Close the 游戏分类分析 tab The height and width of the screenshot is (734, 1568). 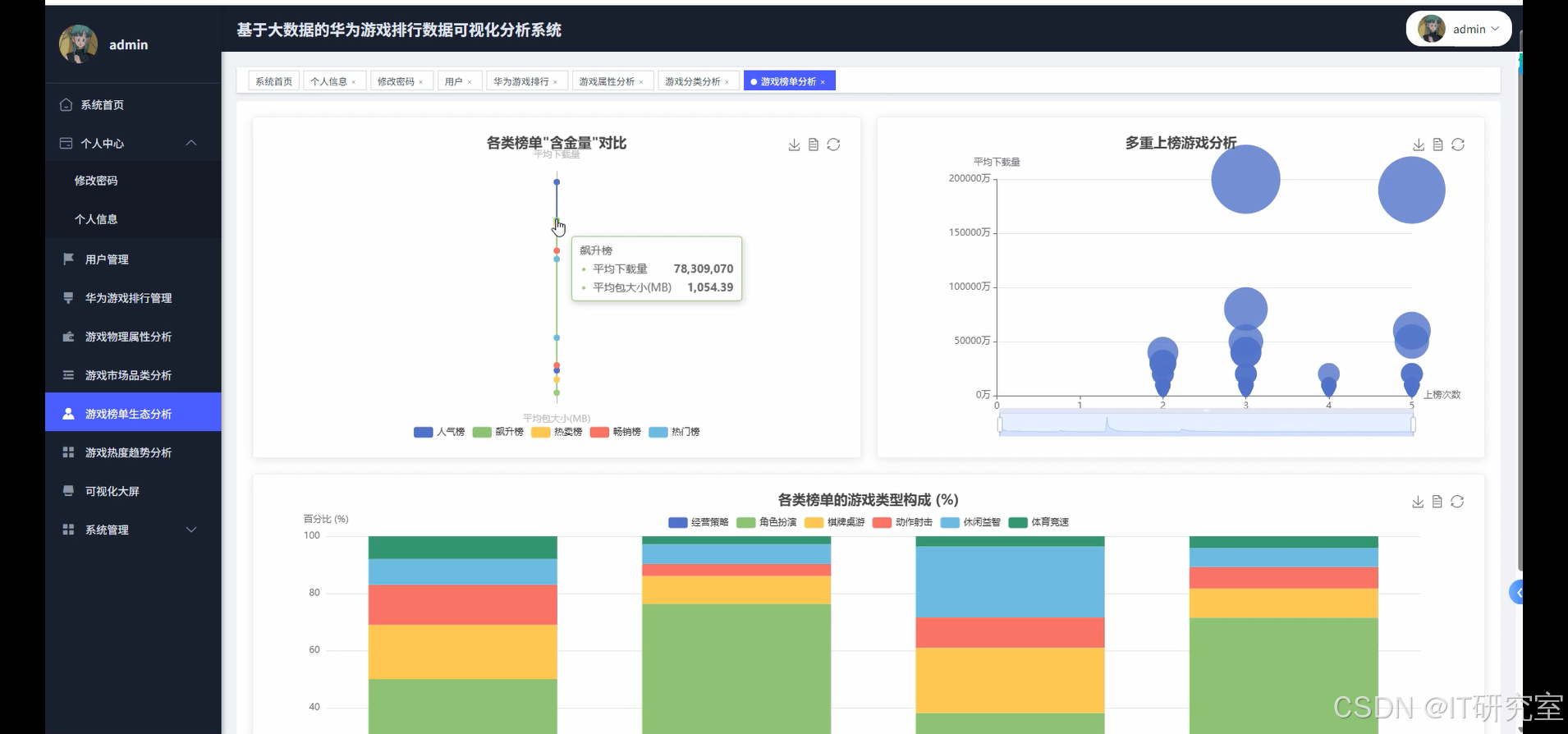click(x=727, y=82)
